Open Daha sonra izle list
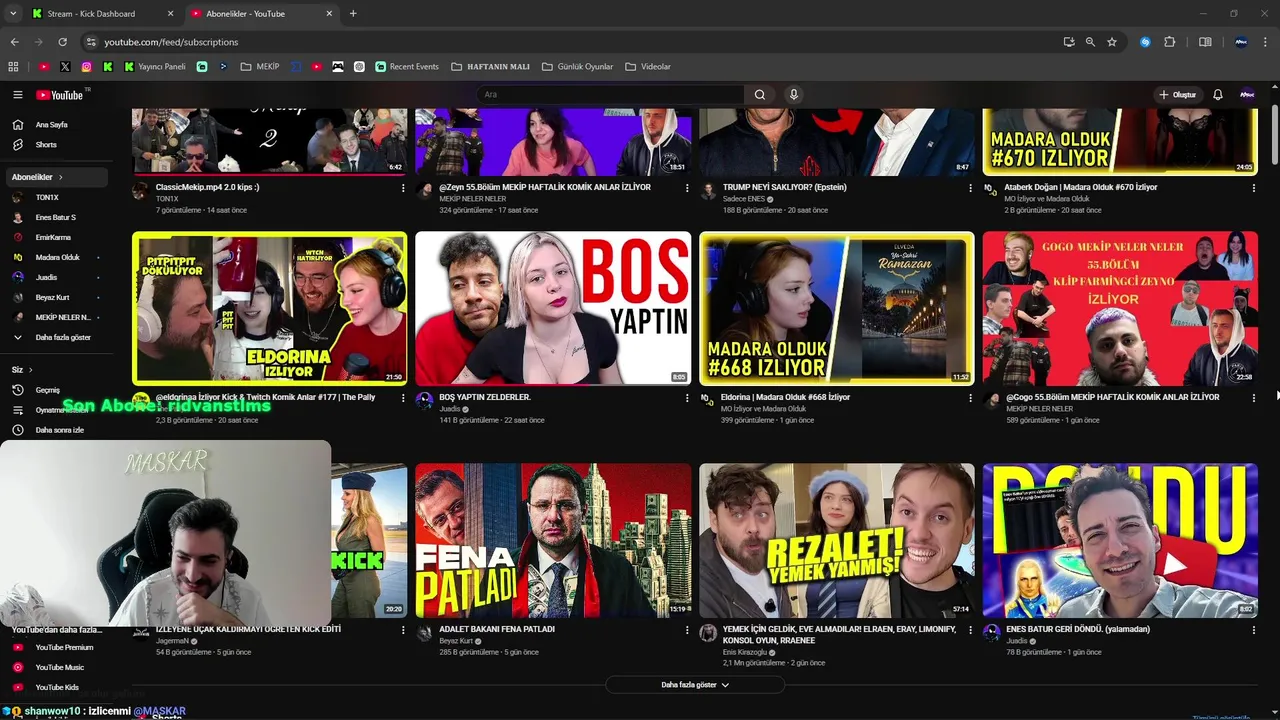This screenshot has width=1280, height=720. pyautogui.click(x=59, y=430)
